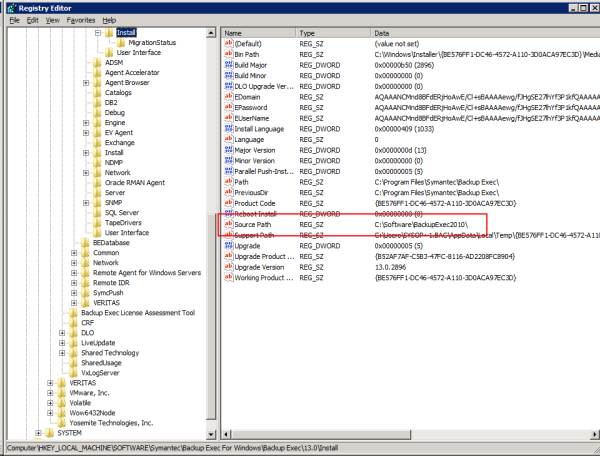Click the folder icon of SQL Server key
Screen dimensions: 600x456
[x=97, y=213]
